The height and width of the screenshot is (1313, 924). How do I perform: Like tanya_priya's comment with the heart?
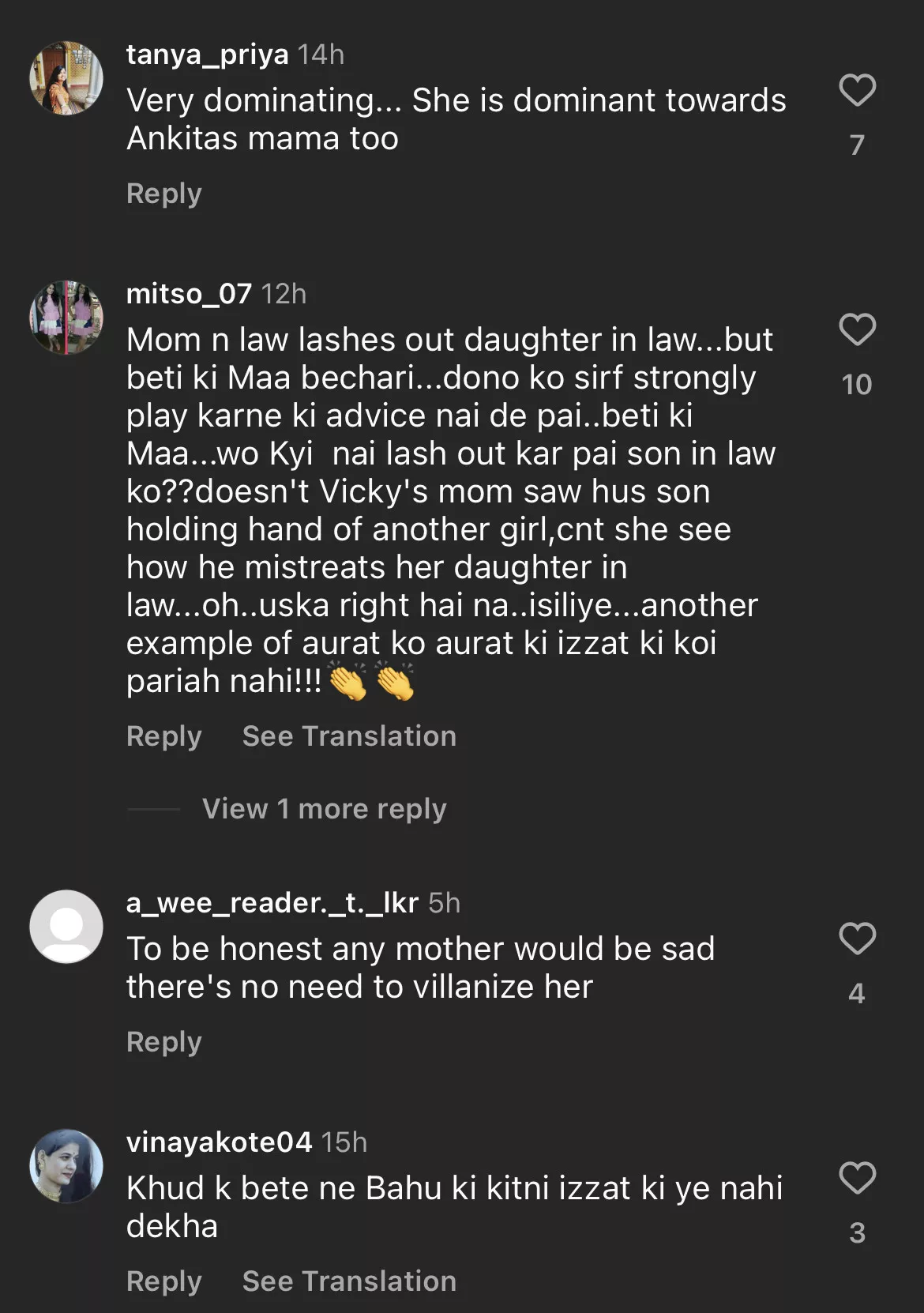(x=857, y=90)
